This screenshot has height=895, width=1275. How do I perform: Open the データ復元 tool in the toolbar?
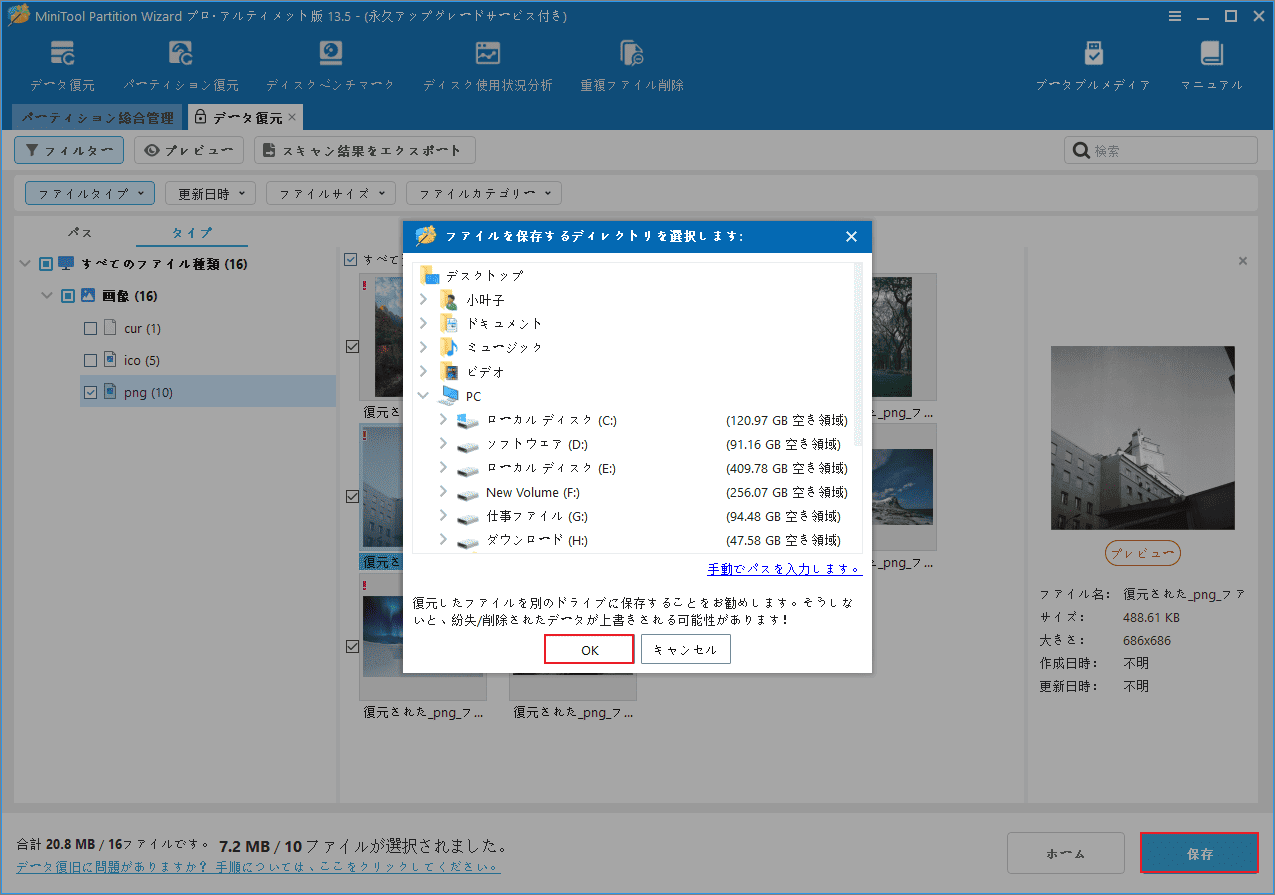61,63
